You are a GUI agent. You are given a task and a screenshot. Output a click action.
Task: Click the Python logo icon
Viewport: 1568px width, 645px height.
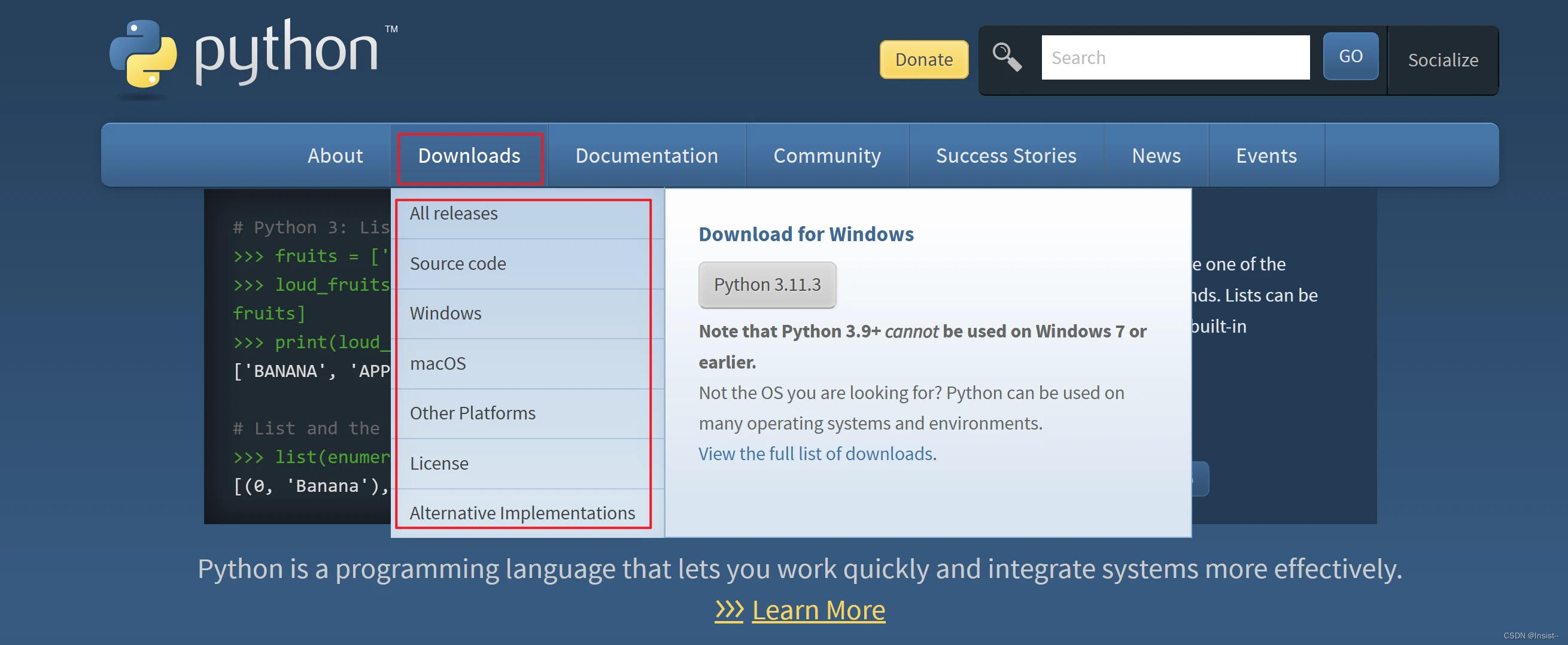pos(143,55)
